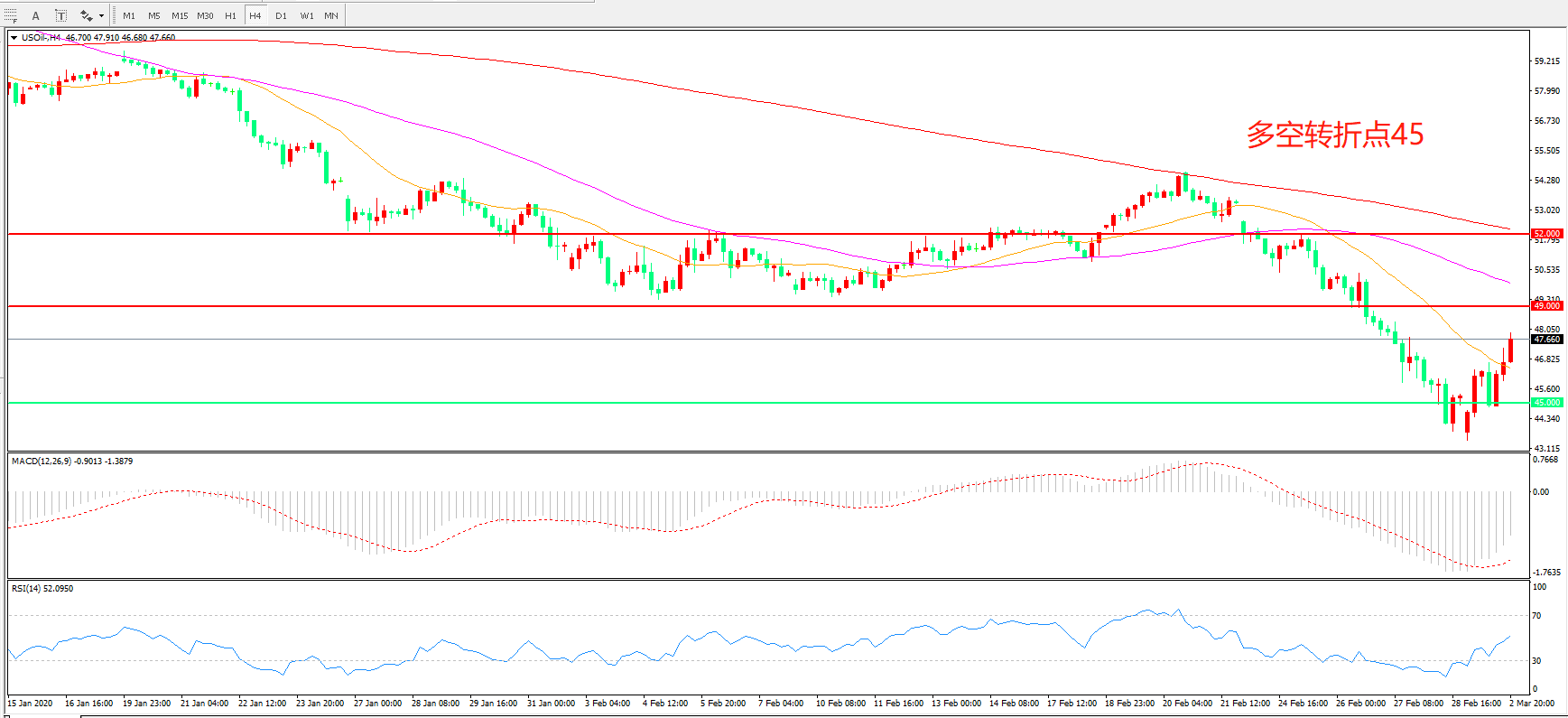
Task: Click the red 49.000 price level label
Action: click(x=1546, y=306)
